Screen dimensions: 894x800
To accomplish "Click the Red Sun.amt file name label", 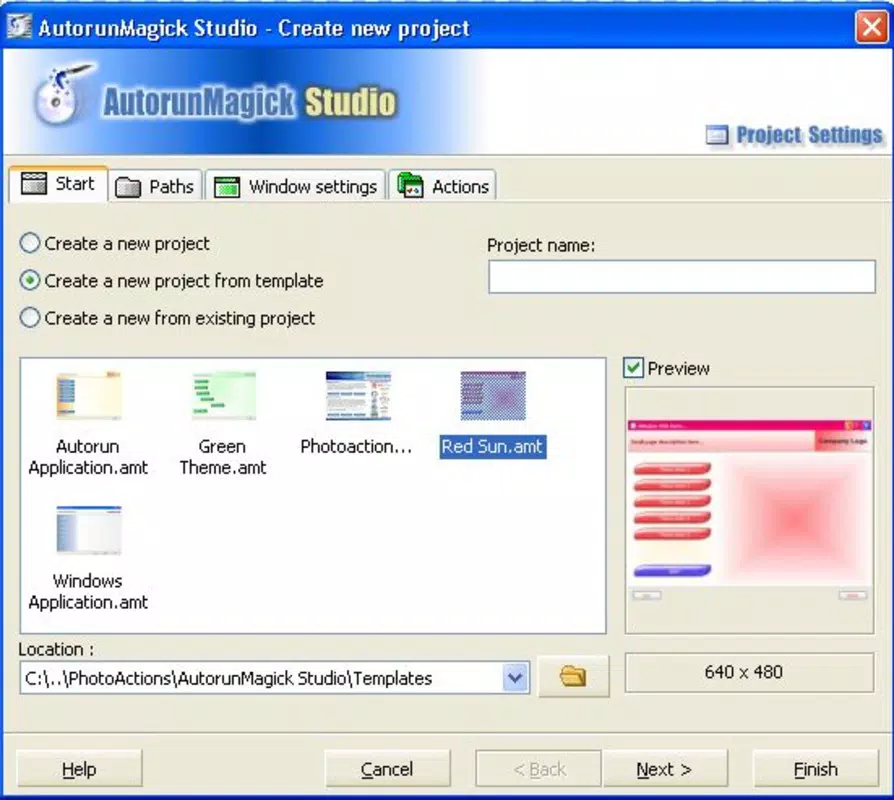I will [x=493, y=446].
